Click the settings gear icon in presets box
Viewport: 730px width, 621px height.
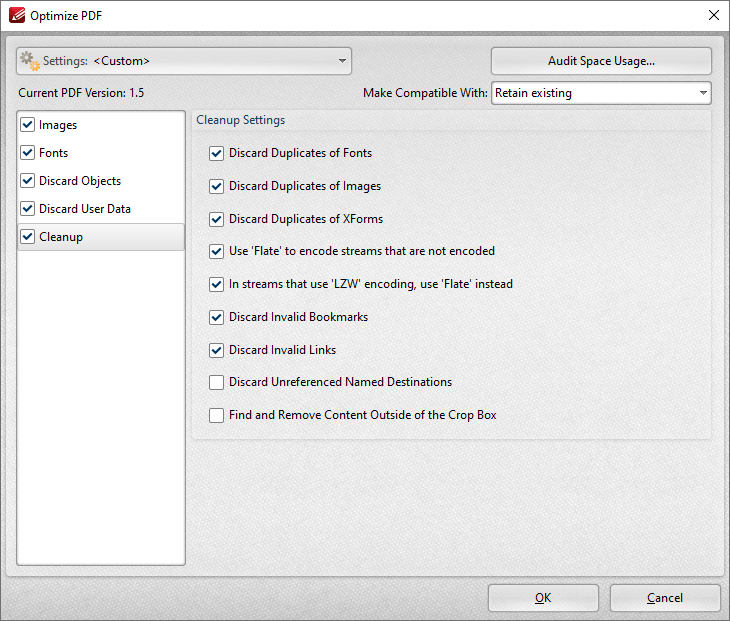[30, 61]
